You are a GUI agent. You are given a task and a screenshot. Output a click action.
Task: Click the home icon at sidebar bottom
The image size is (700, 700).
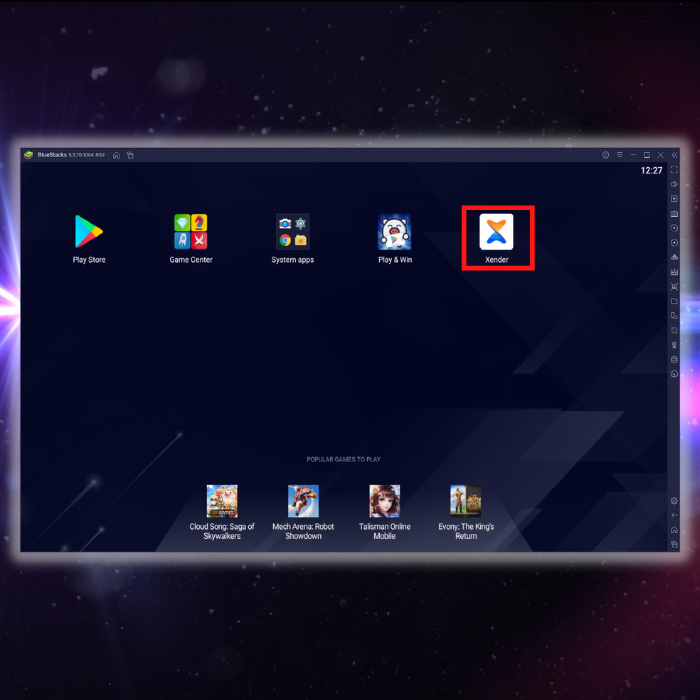675,530
